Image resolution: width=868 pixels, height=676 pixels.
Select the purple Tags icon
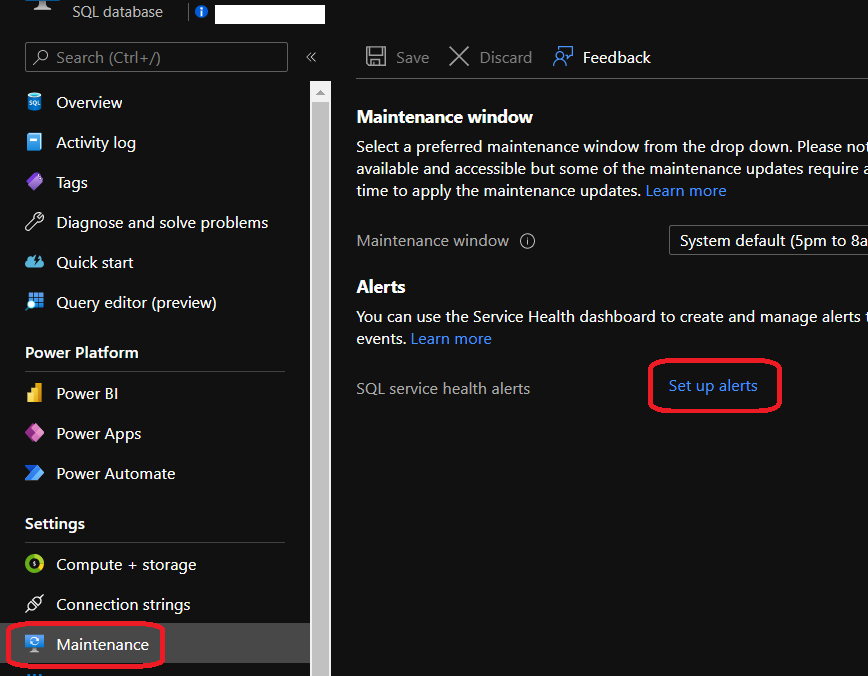[x=35, y=183]
